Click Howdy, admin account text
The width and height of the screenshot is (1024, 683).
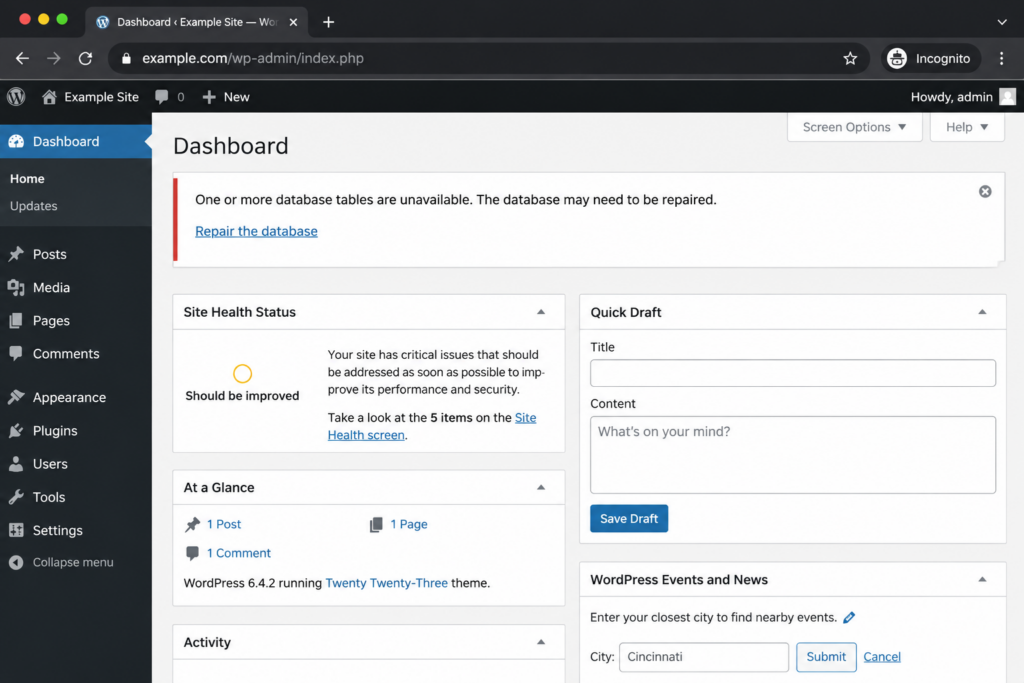(x=952, y=97)
